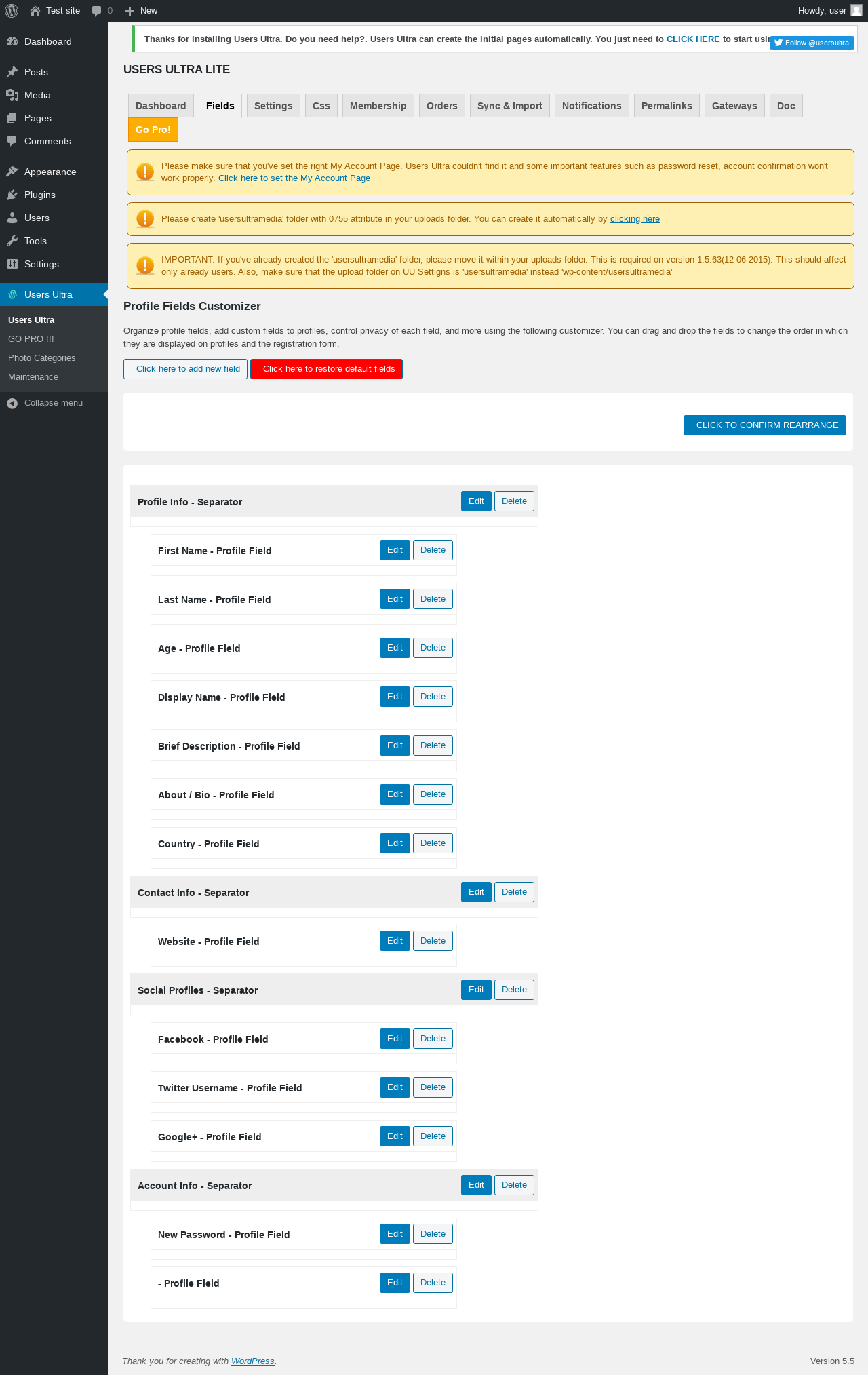The height and width of the screenshot is (1375, 868).
Task: Open the Doc tab
Action: click(786, 106)
